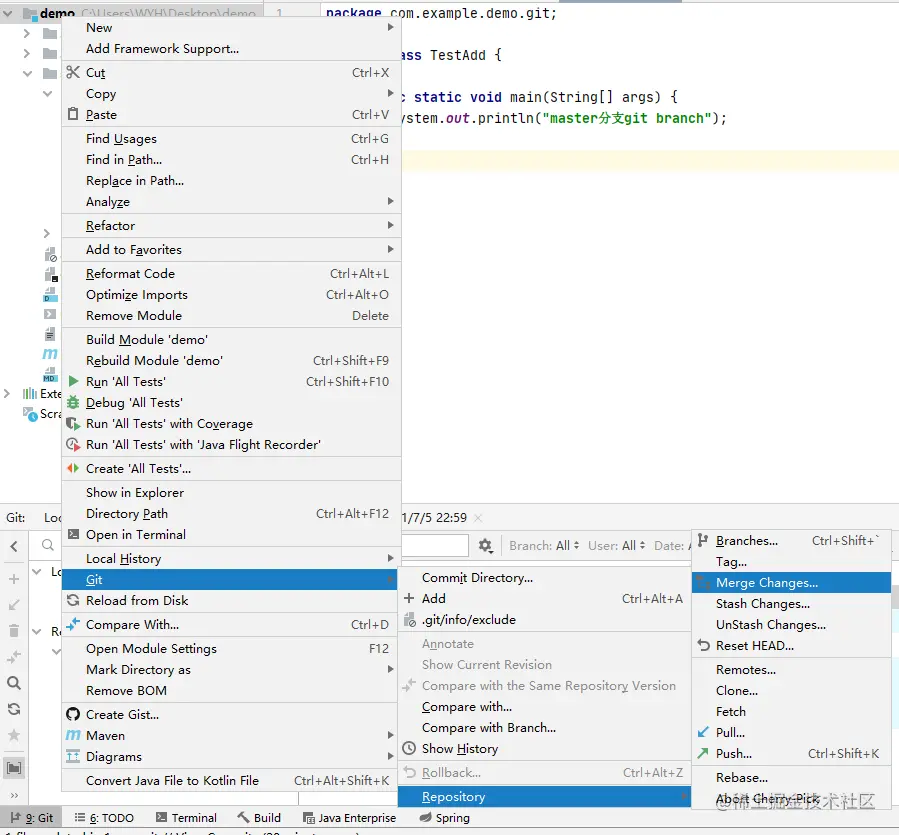Choose Show in Explorer
Viewport: 899px width, 835px height.
[231, 492]
